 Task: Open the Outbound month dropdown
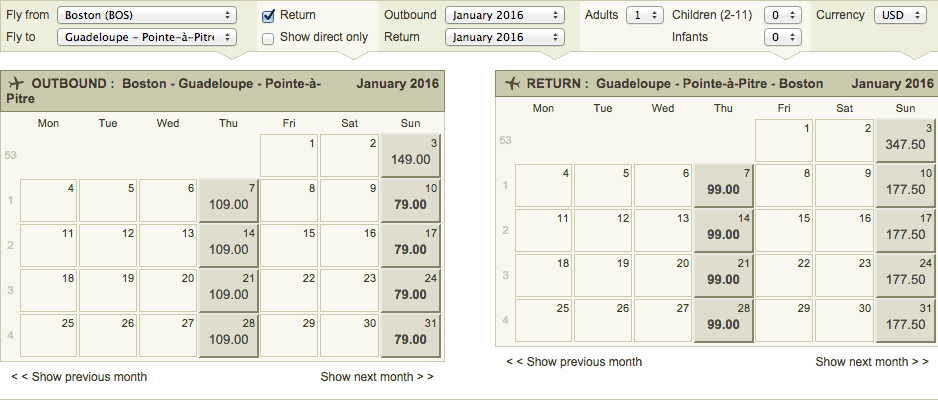505,15
